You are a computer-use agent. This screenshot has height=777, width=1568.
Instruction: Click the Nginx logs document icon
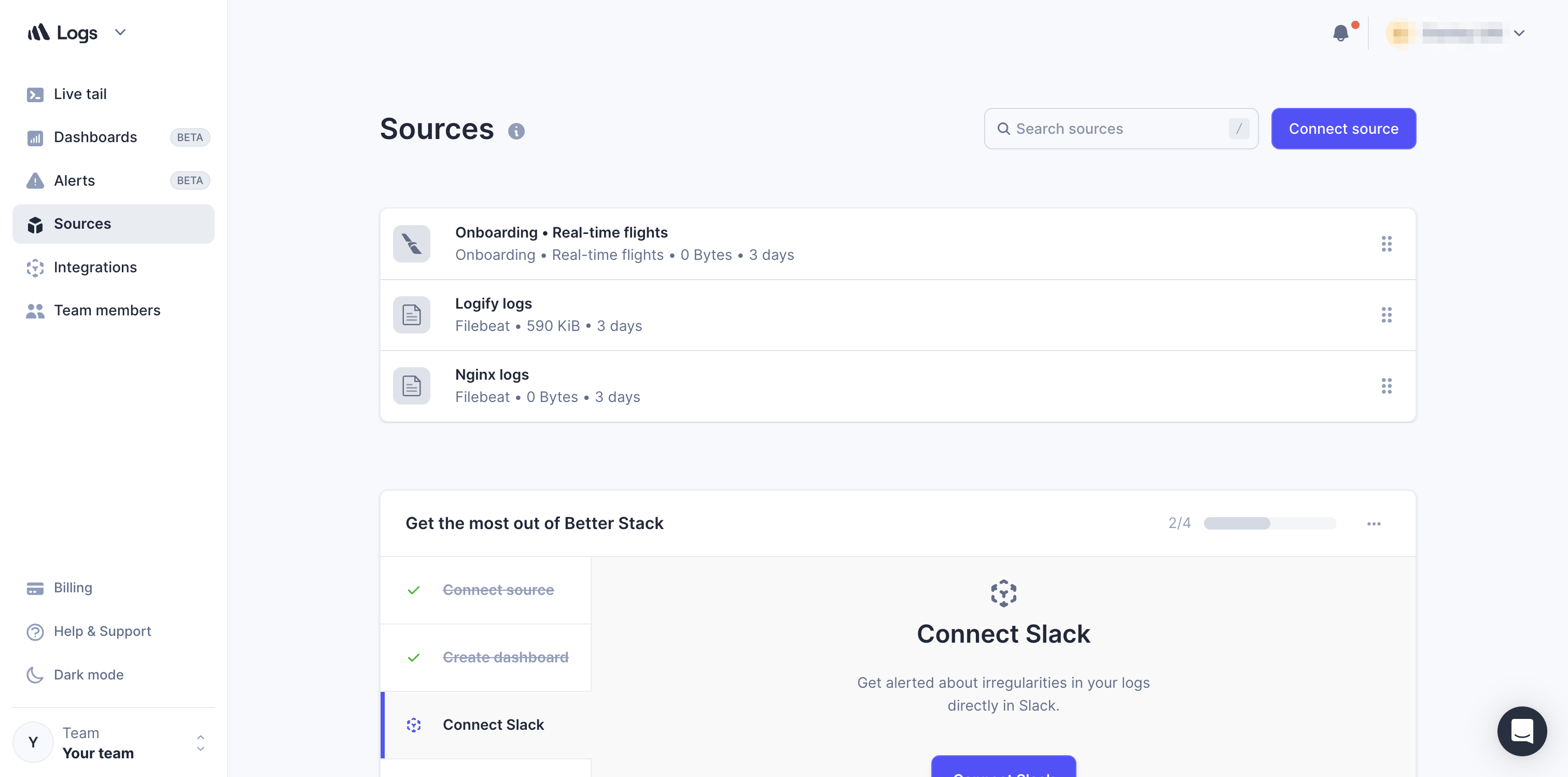412,386
